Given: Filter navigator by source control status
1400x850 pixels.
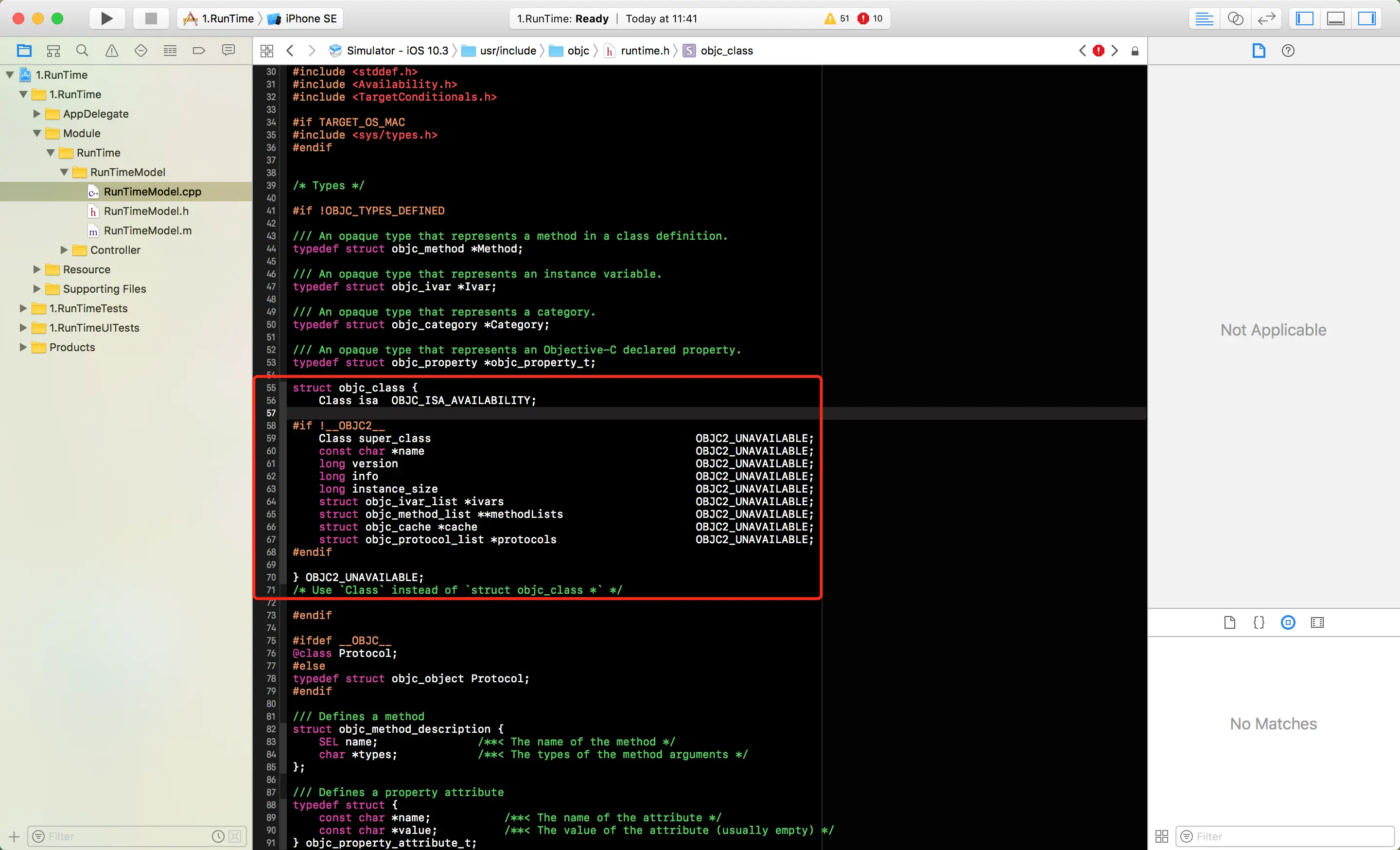Looking at the screenshot, I should [235, 836].
